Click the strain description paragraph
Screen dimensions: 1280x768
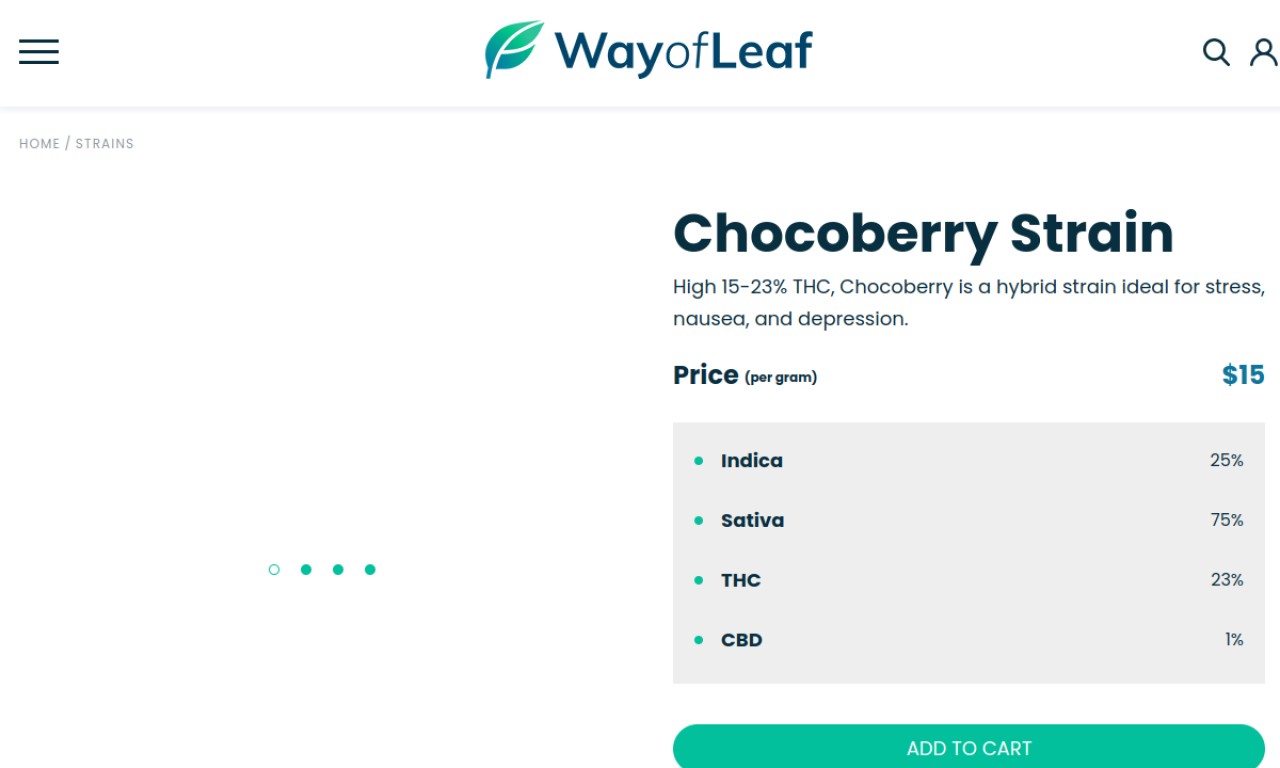click(969, 303)
